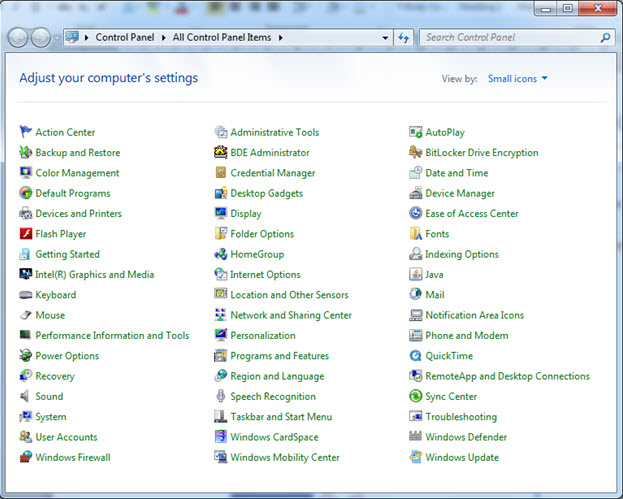Open the Device Manager link
Screen dimensions: 623x499
[x=460, y=193]
